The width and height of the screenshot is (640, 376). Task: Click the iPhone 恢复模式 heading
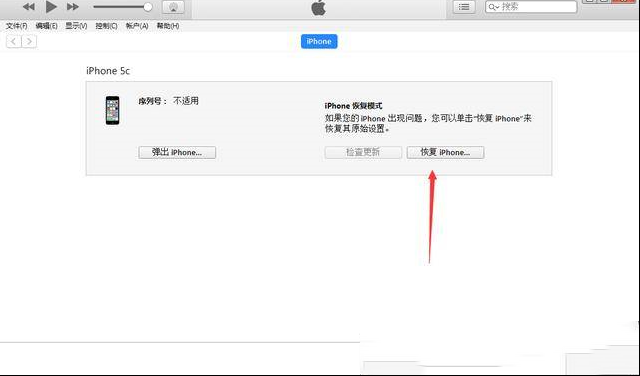353,106
